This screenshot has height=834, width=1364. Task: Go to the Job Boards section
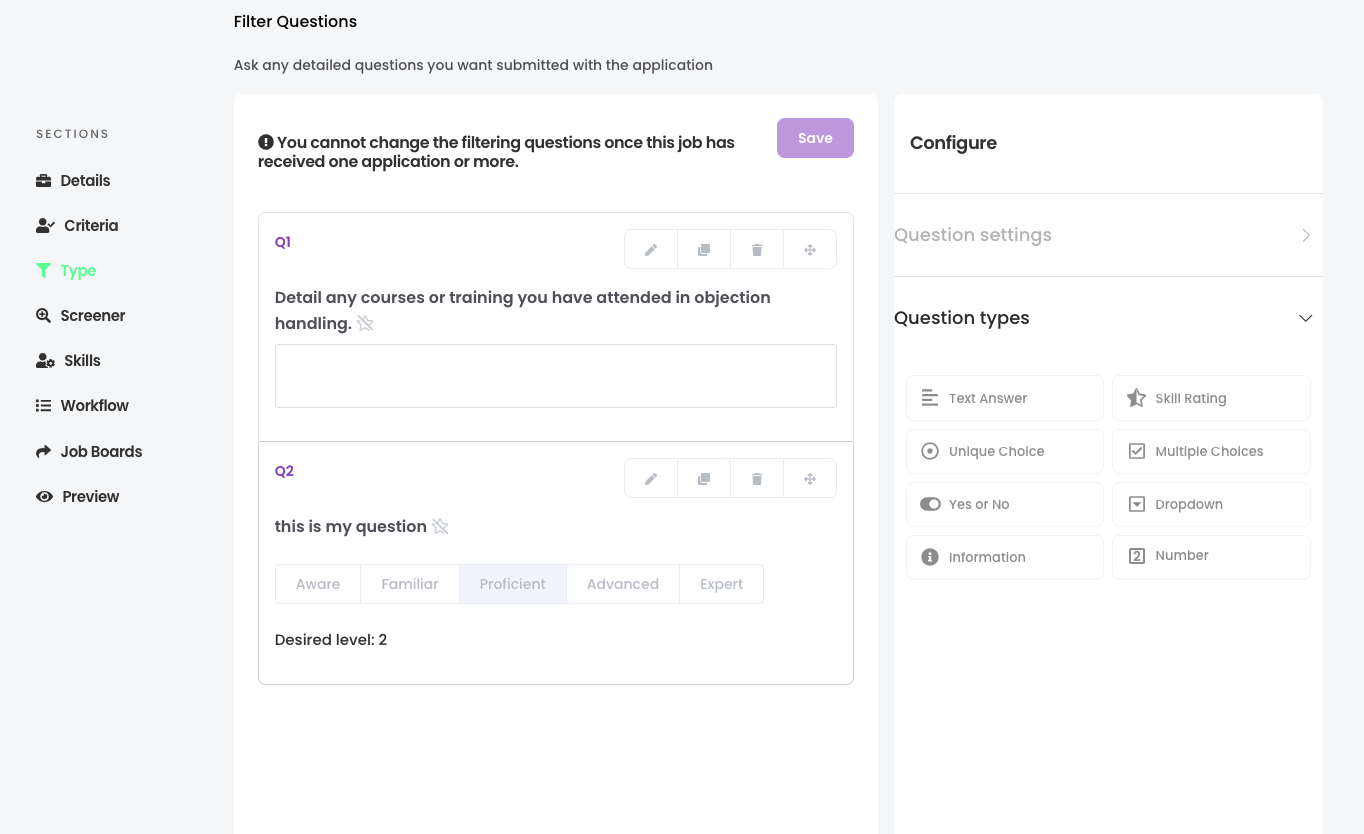point(101,451)
